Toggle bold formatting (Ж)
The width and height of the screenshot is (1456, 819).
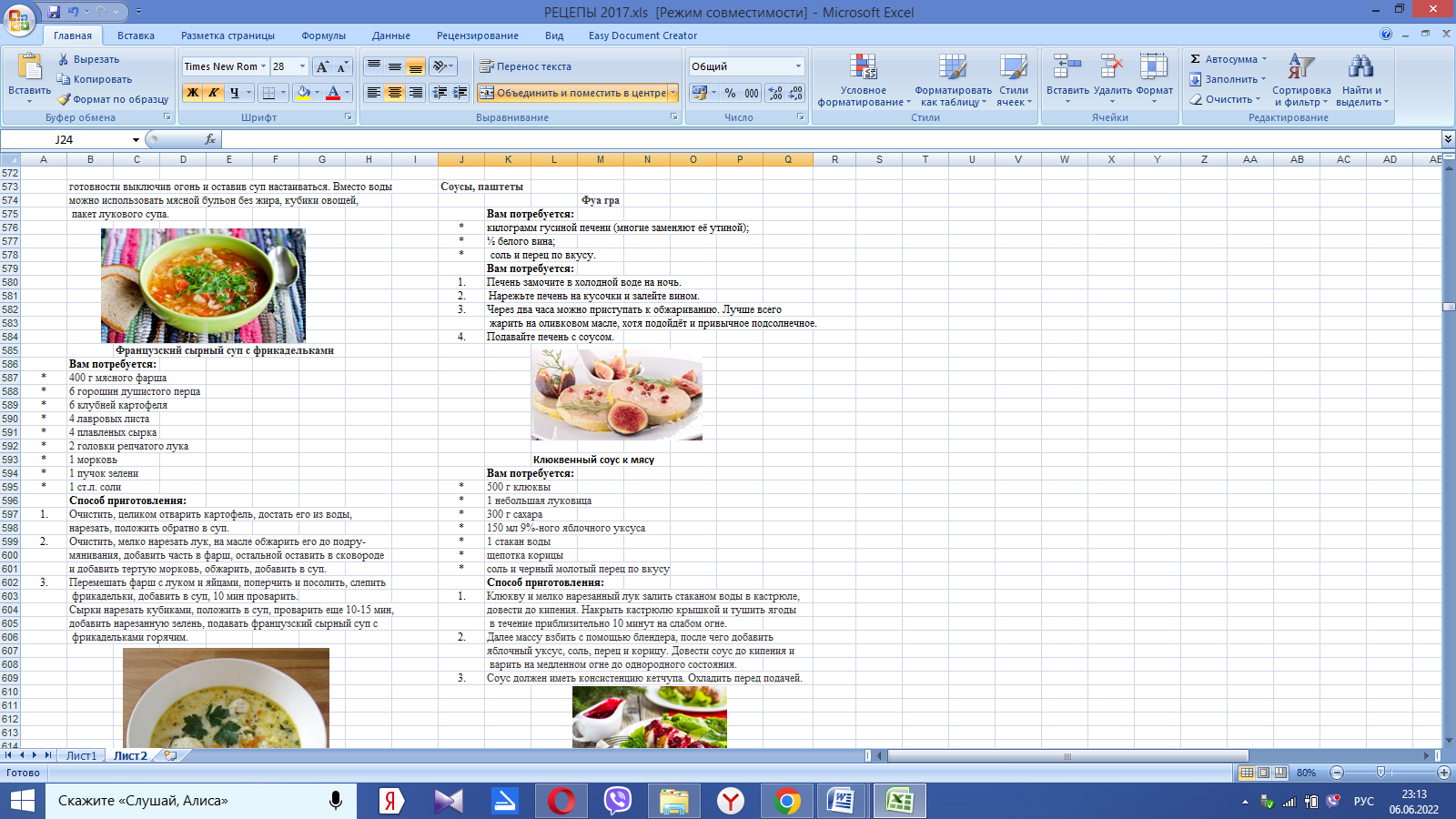192,93
